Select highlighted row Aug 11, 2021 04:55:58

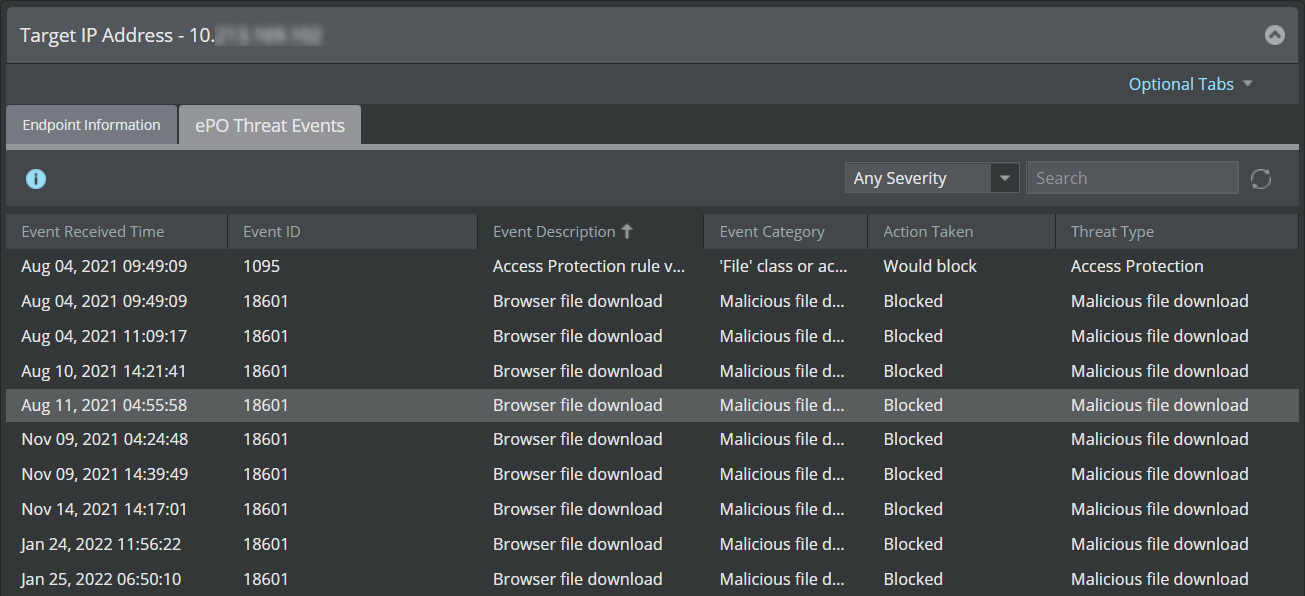tap(652, 405)
